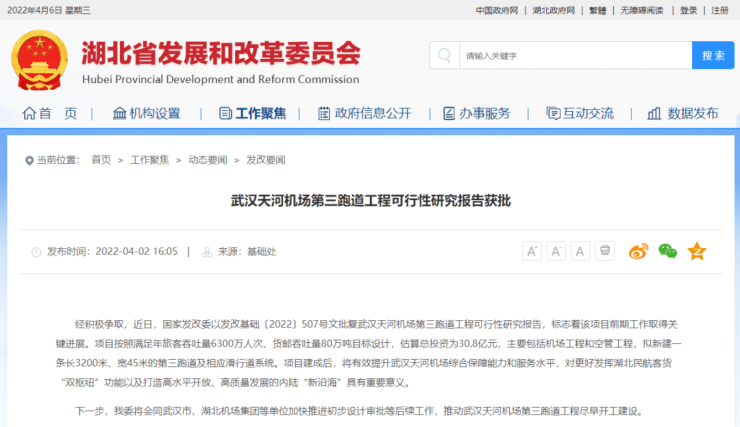Open 无障碍阅读 accessibility mode
The image size is (740, 427).
click(642, 10)
